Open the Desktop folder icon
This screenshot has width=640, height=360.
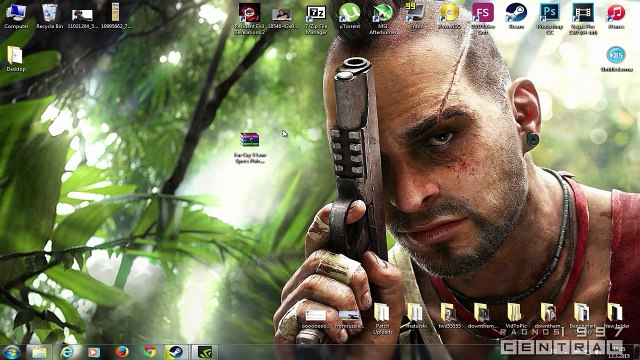pos(16,58)
